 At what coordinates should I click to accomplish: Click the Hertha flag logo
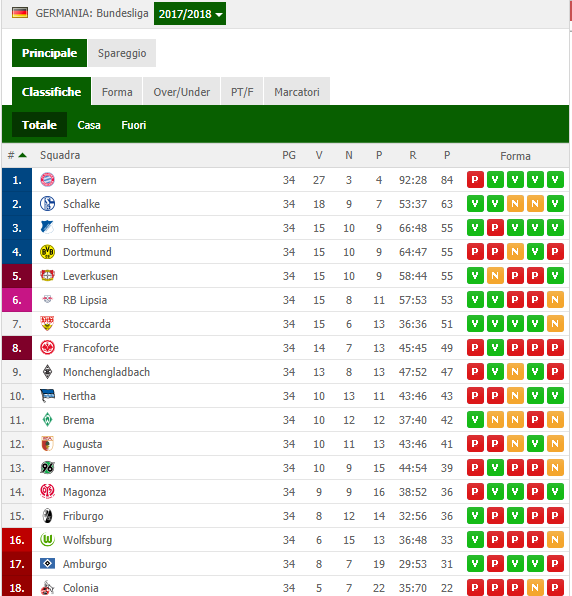point(48,396)
